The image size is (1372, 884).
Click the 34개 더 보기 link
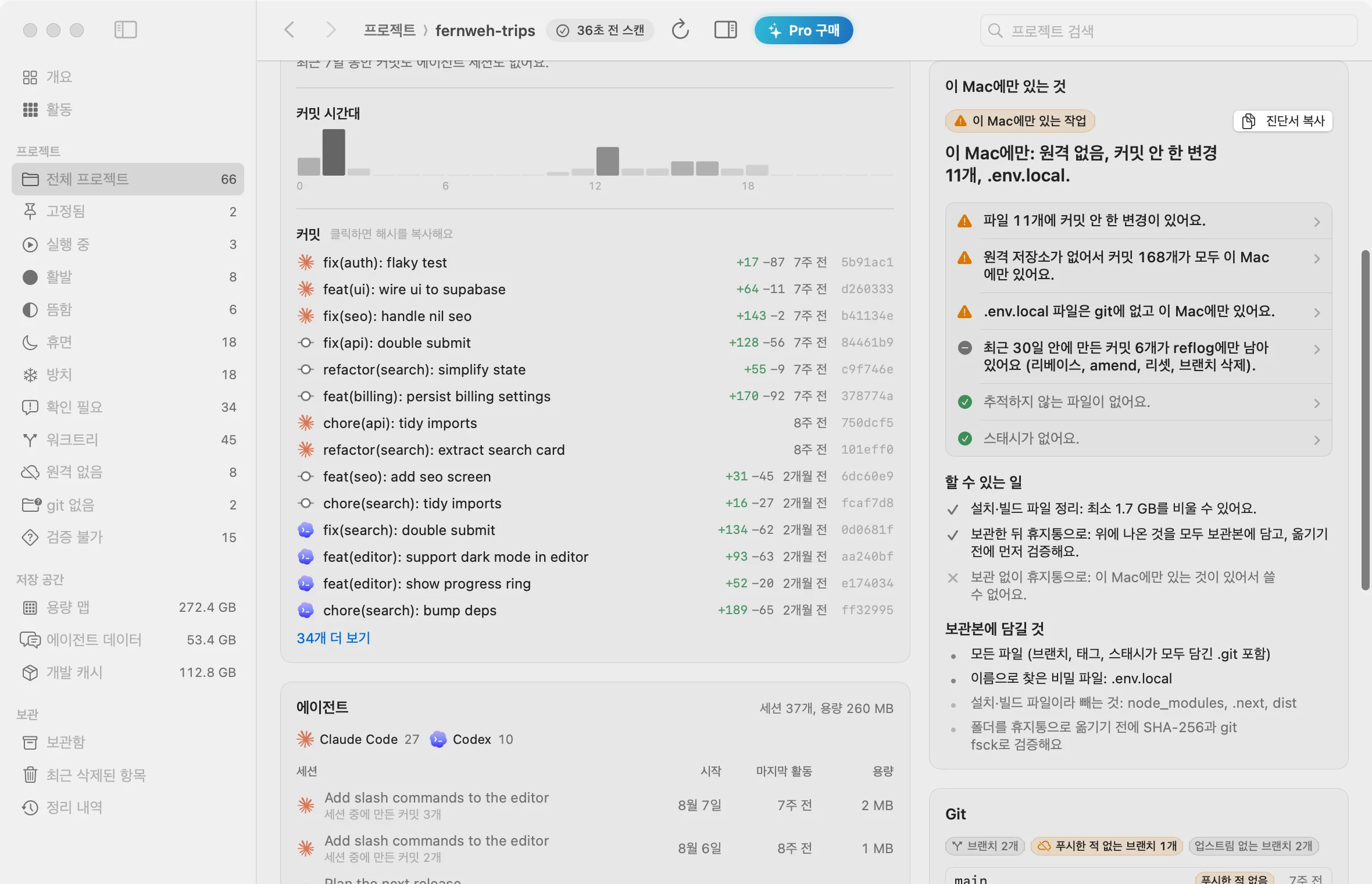tap(333, 638)
